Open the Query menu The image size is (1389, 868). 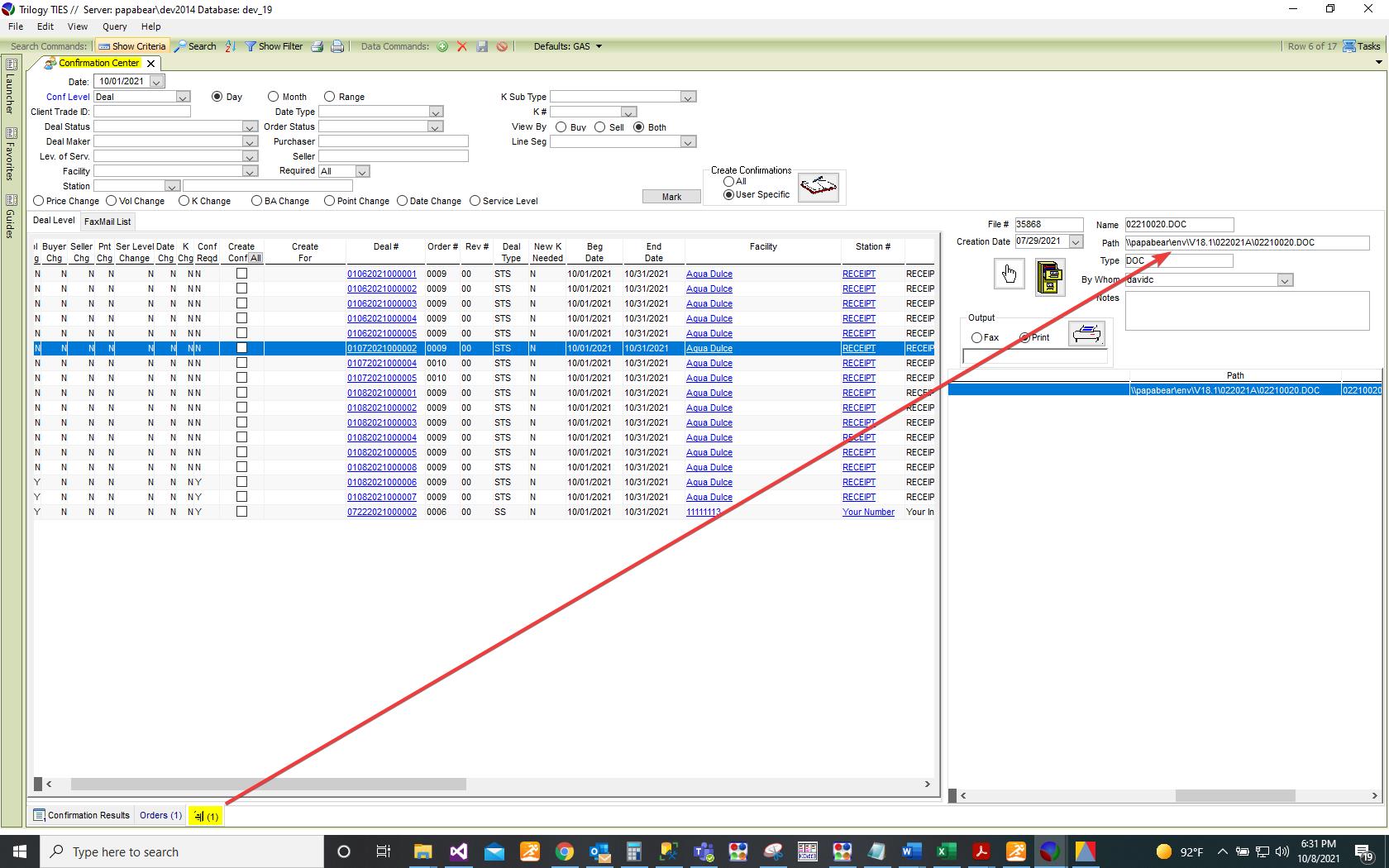tap(114, 26)
